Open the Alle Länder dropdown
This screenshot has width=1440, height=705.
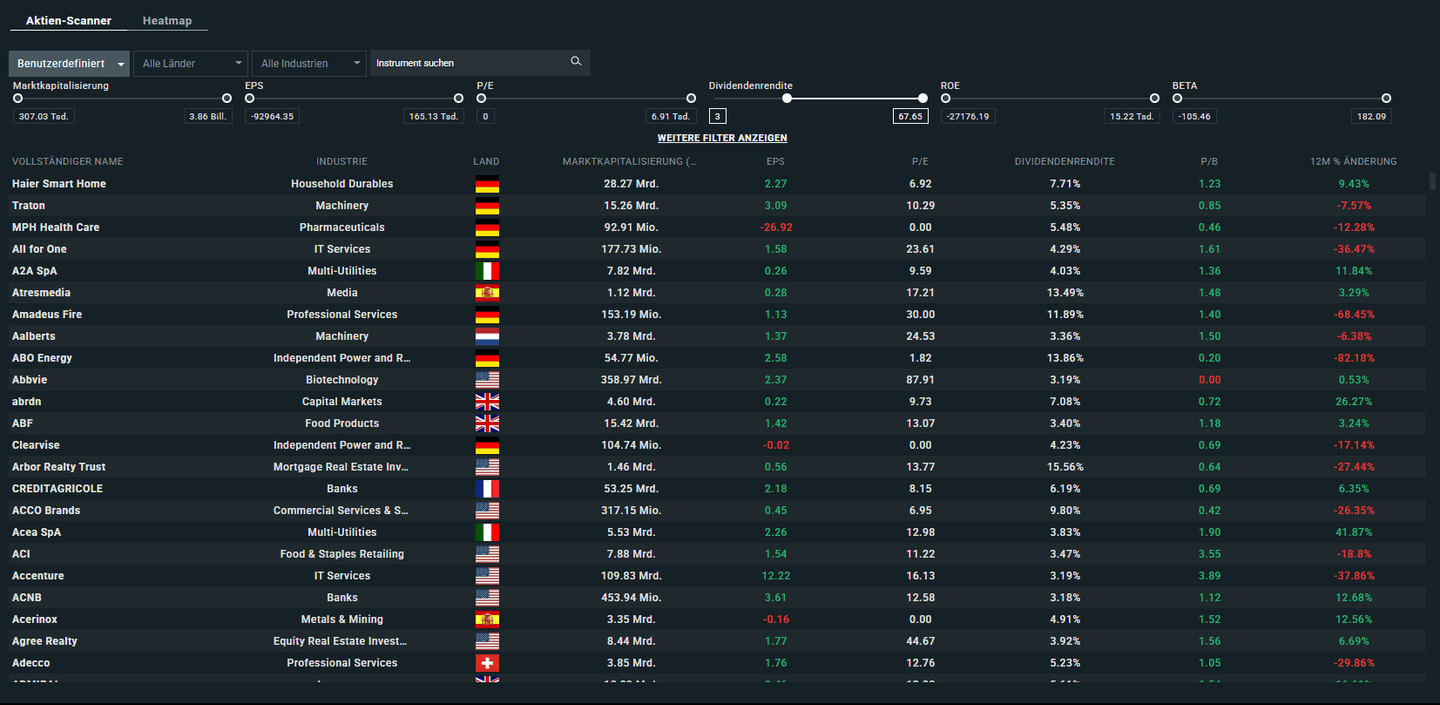tap(190, 62)
